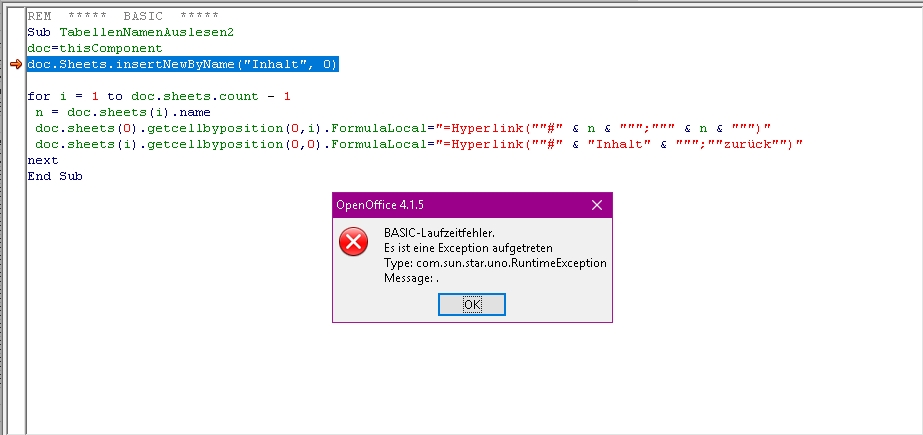923x435 pixels.
Task: Place cursor on doc=thisComponent line
Action: 94,48
